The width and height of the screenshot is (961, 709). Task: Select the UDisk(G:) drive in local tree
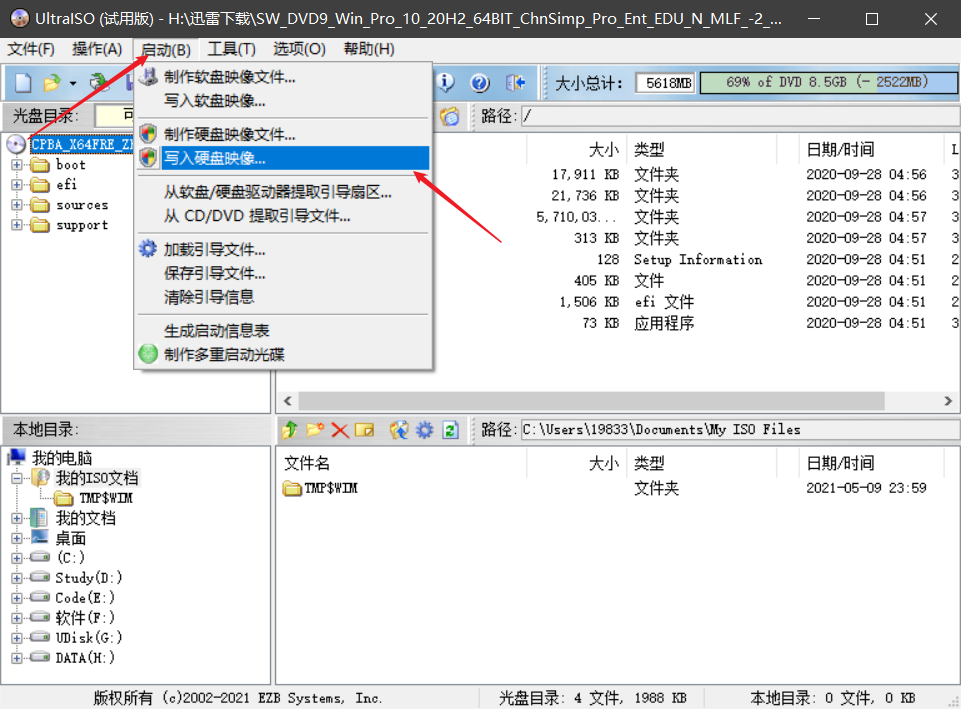pyautogui.click(x=89, y=637)
